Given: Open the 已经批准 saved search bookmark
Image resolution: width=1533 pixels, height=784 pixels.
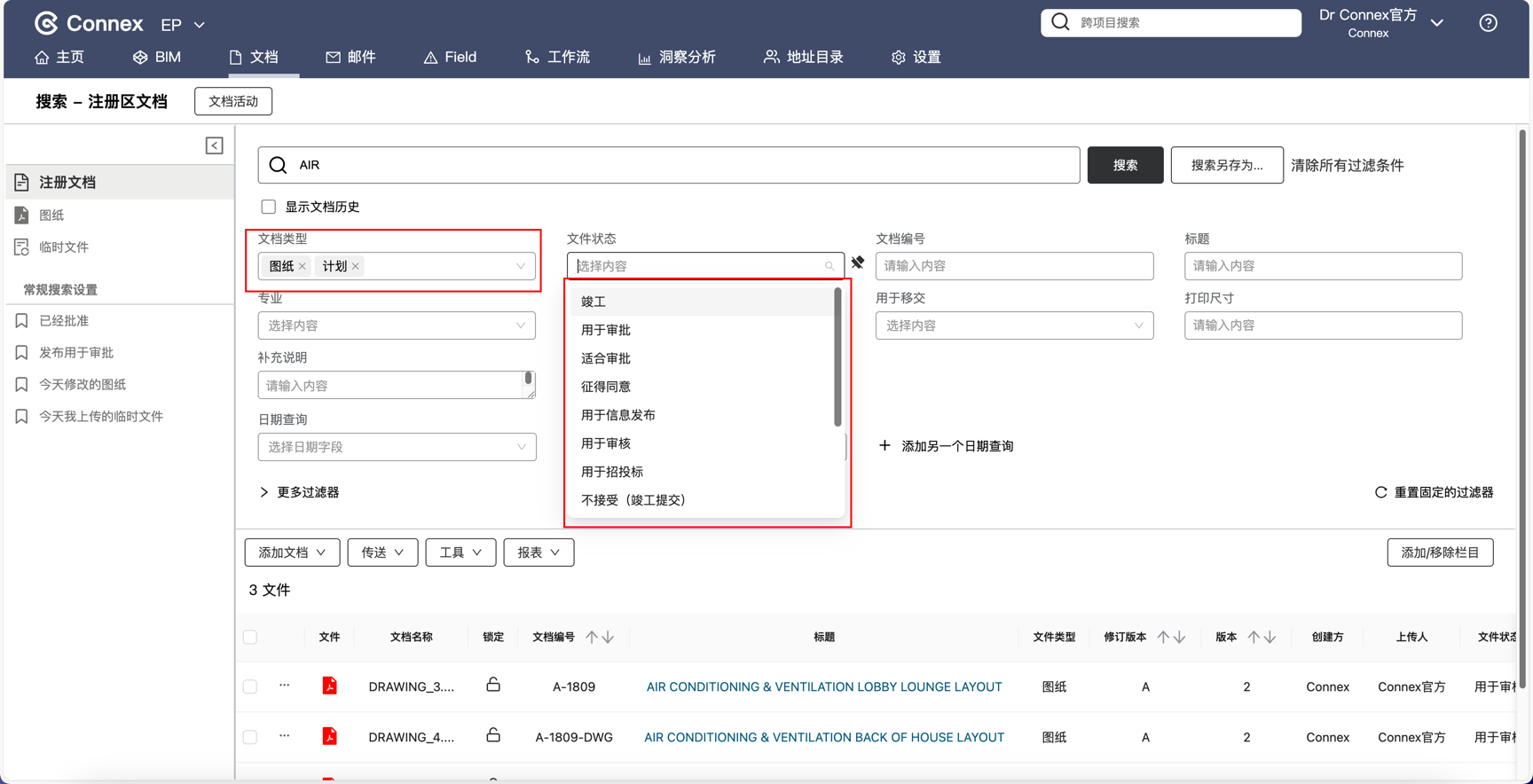Looking at the screenshot, I should [64, 321].
